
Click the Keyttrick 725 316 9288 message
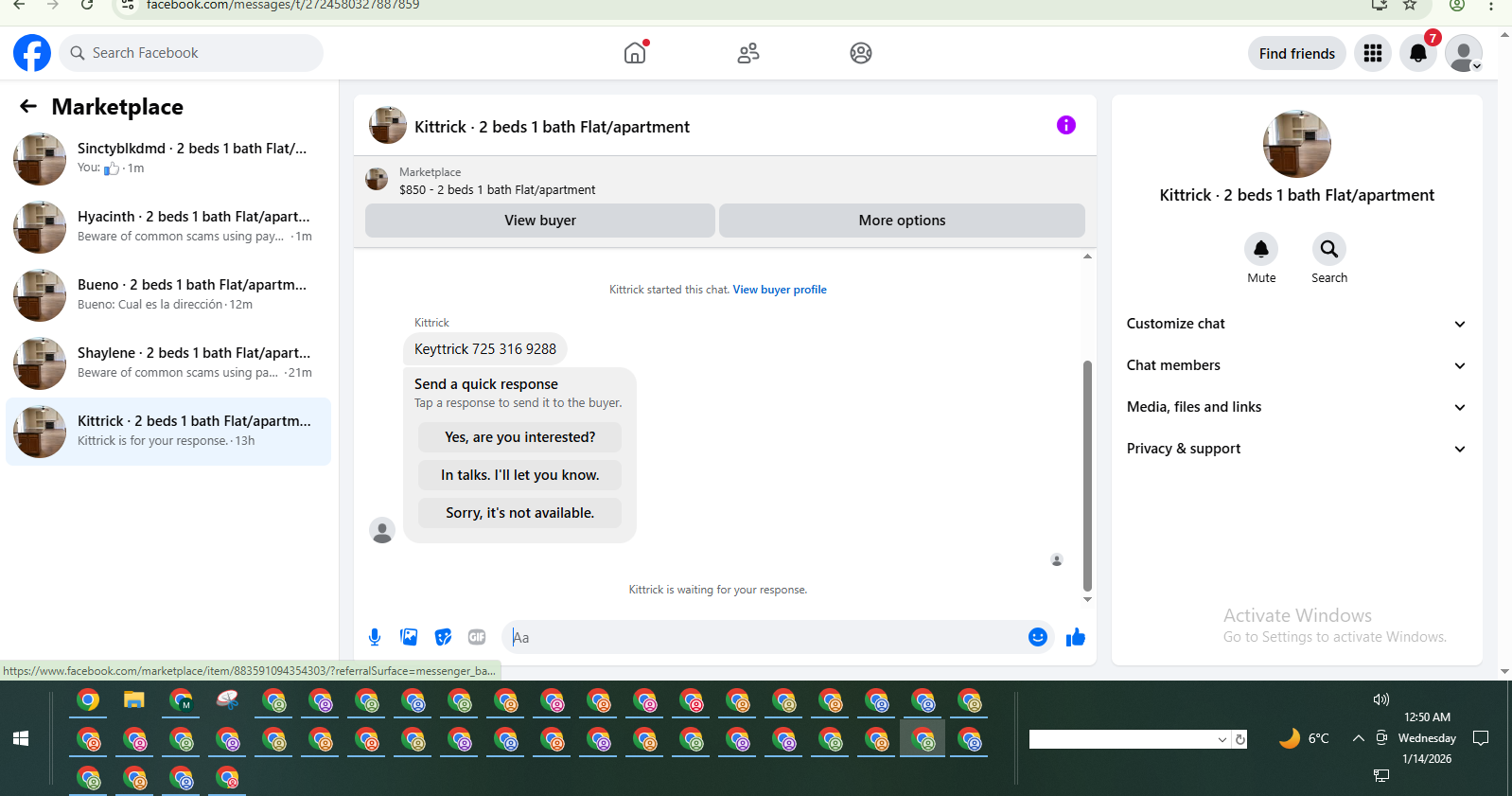click(485, 349)
